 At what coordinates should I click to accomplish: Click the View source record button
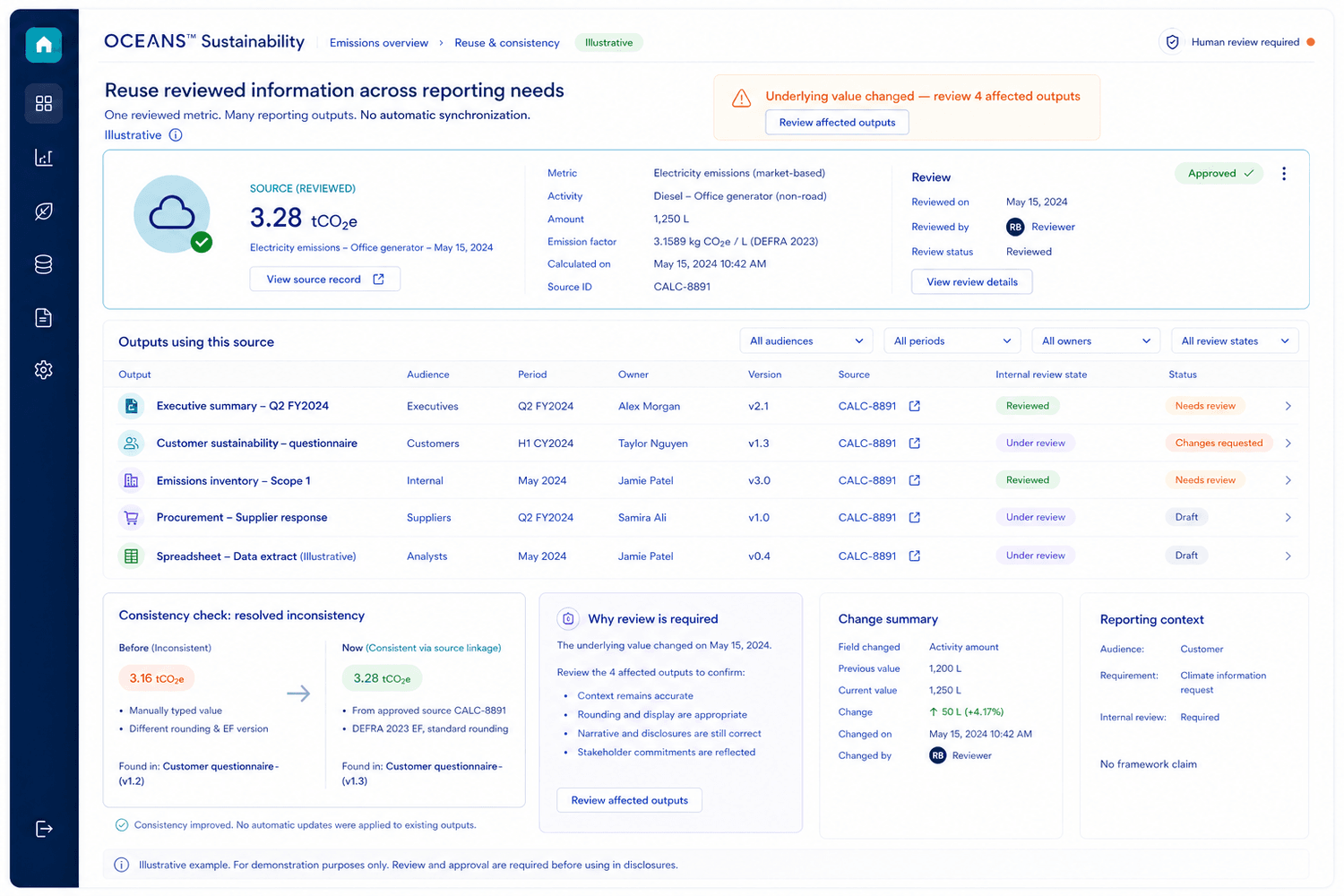(x=325, y=280)
